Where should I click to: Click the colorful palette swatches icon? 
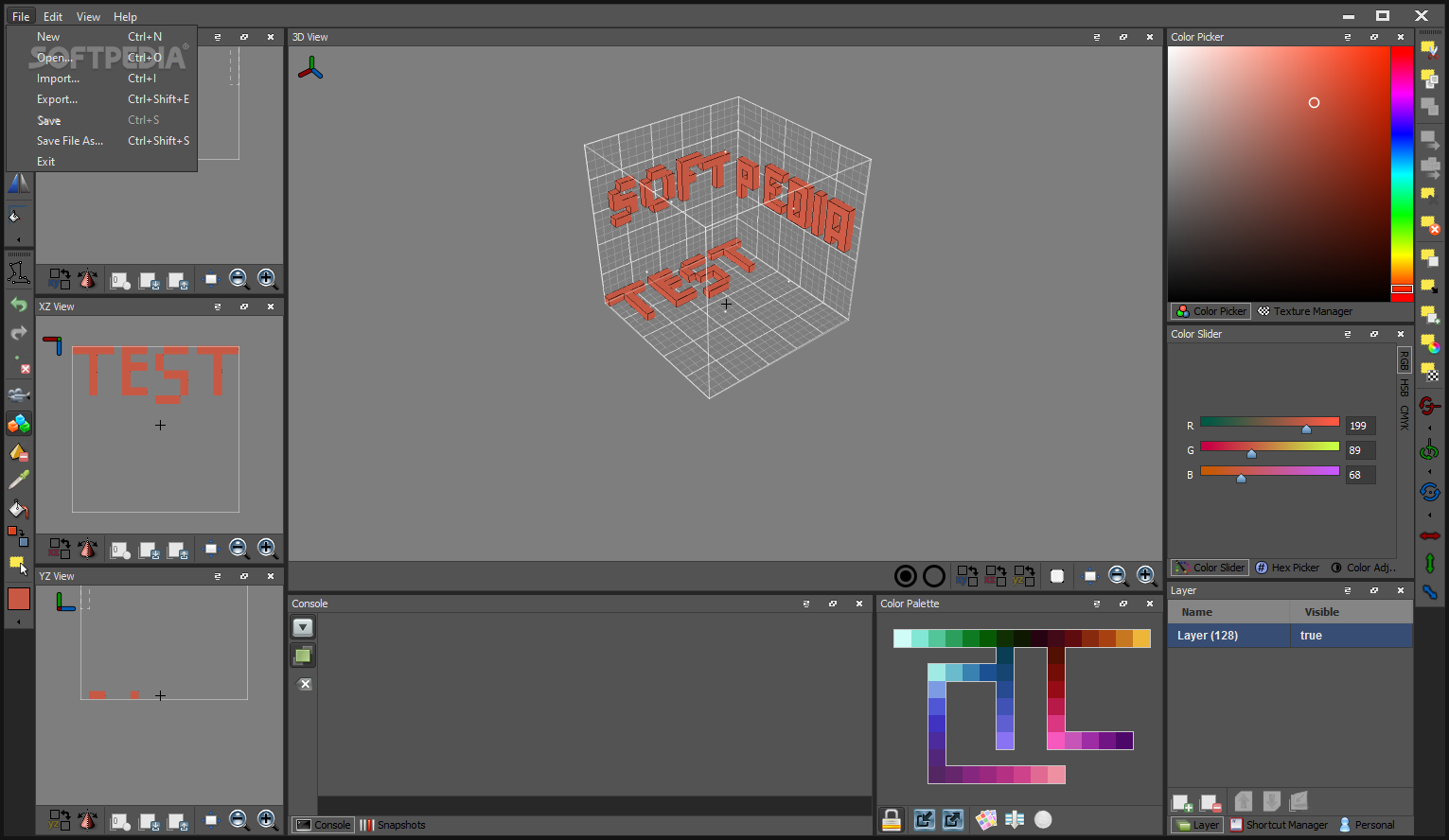986,819
